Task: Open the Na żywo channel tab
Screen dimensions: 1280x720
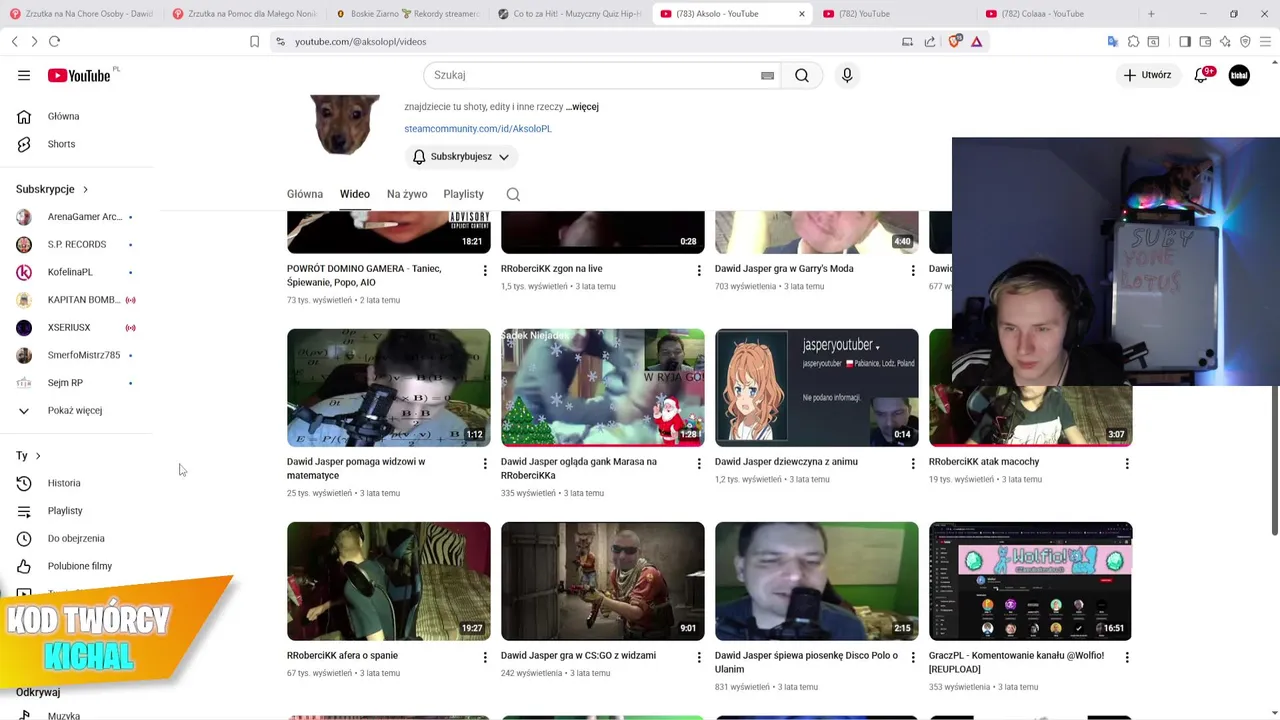Action: pyautogui.click(x=407, y=194)
